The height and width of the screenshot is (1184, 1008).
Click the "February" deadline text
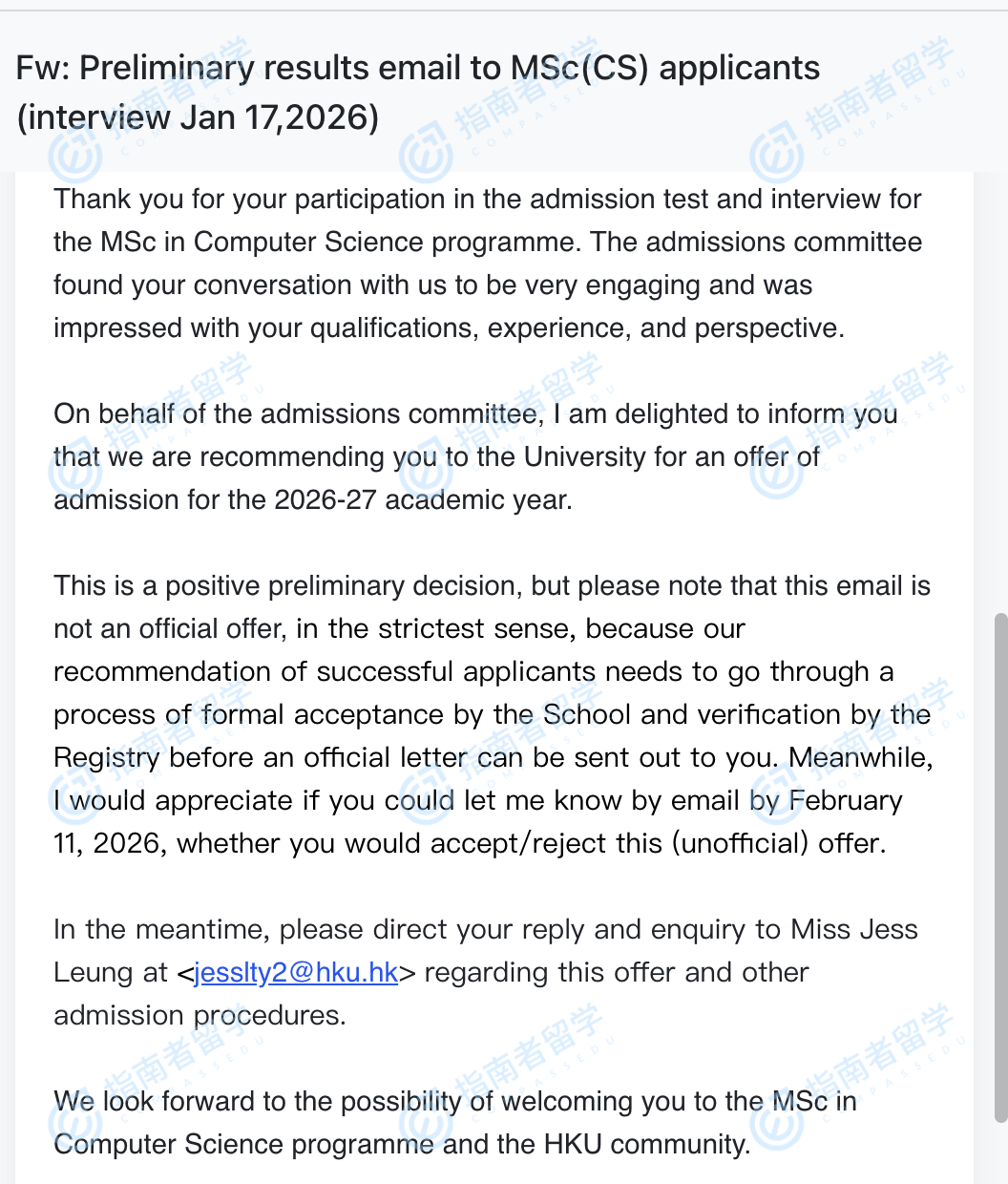pyautogui.click(x=846, y=801)
